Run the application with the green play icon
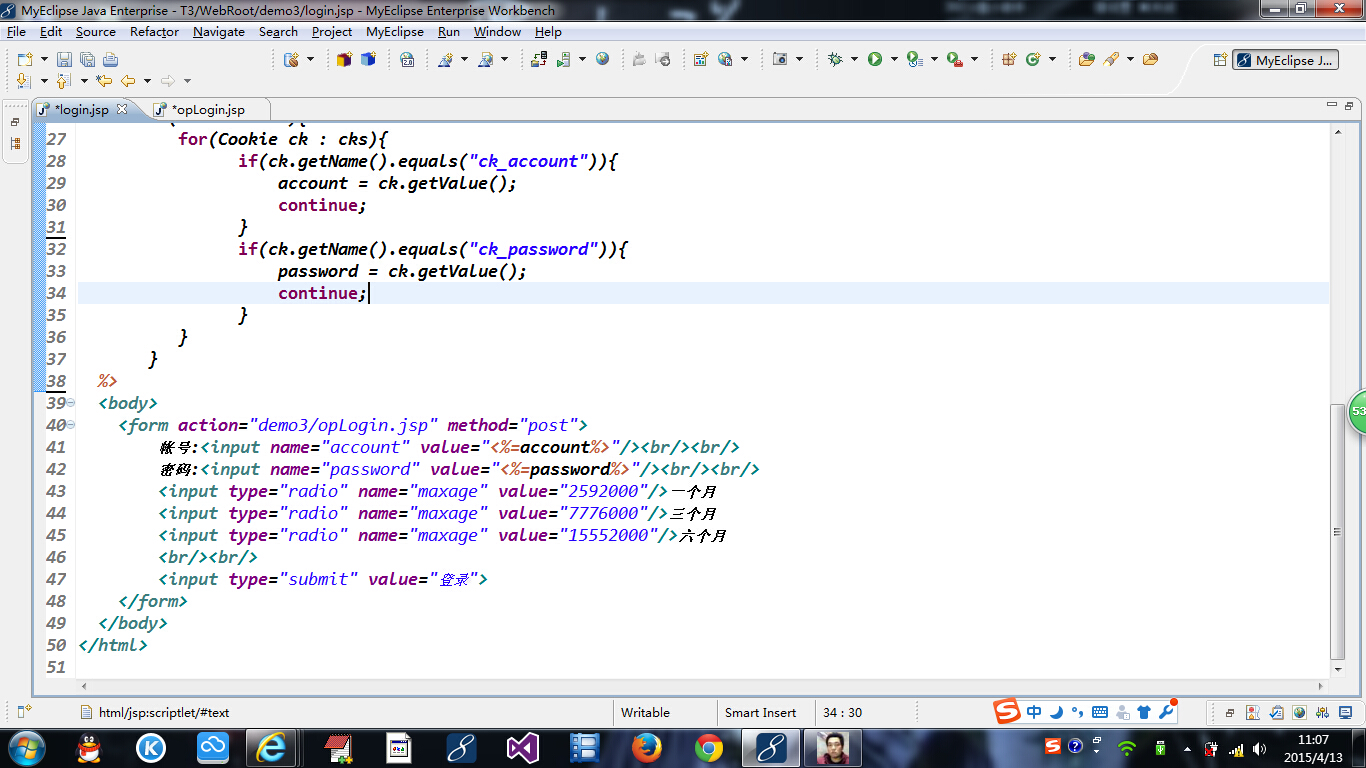The image size is (1366, 768). (875, 60)
